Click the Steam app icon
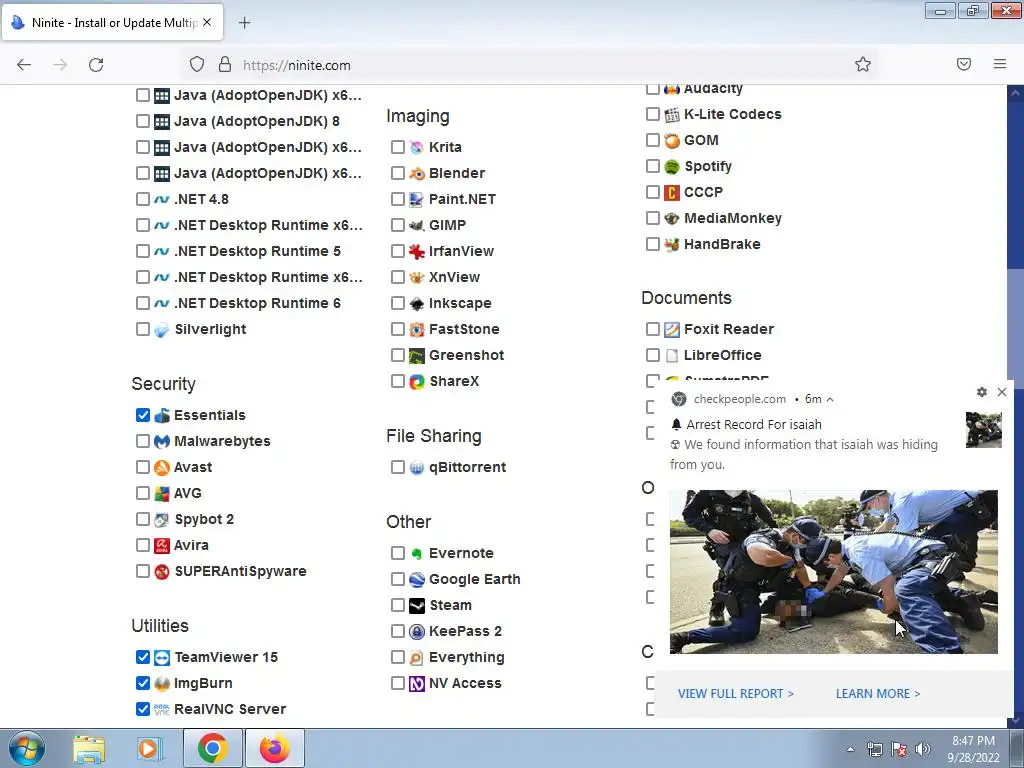Screen dimensions: 1024x768 click(417, 605)
